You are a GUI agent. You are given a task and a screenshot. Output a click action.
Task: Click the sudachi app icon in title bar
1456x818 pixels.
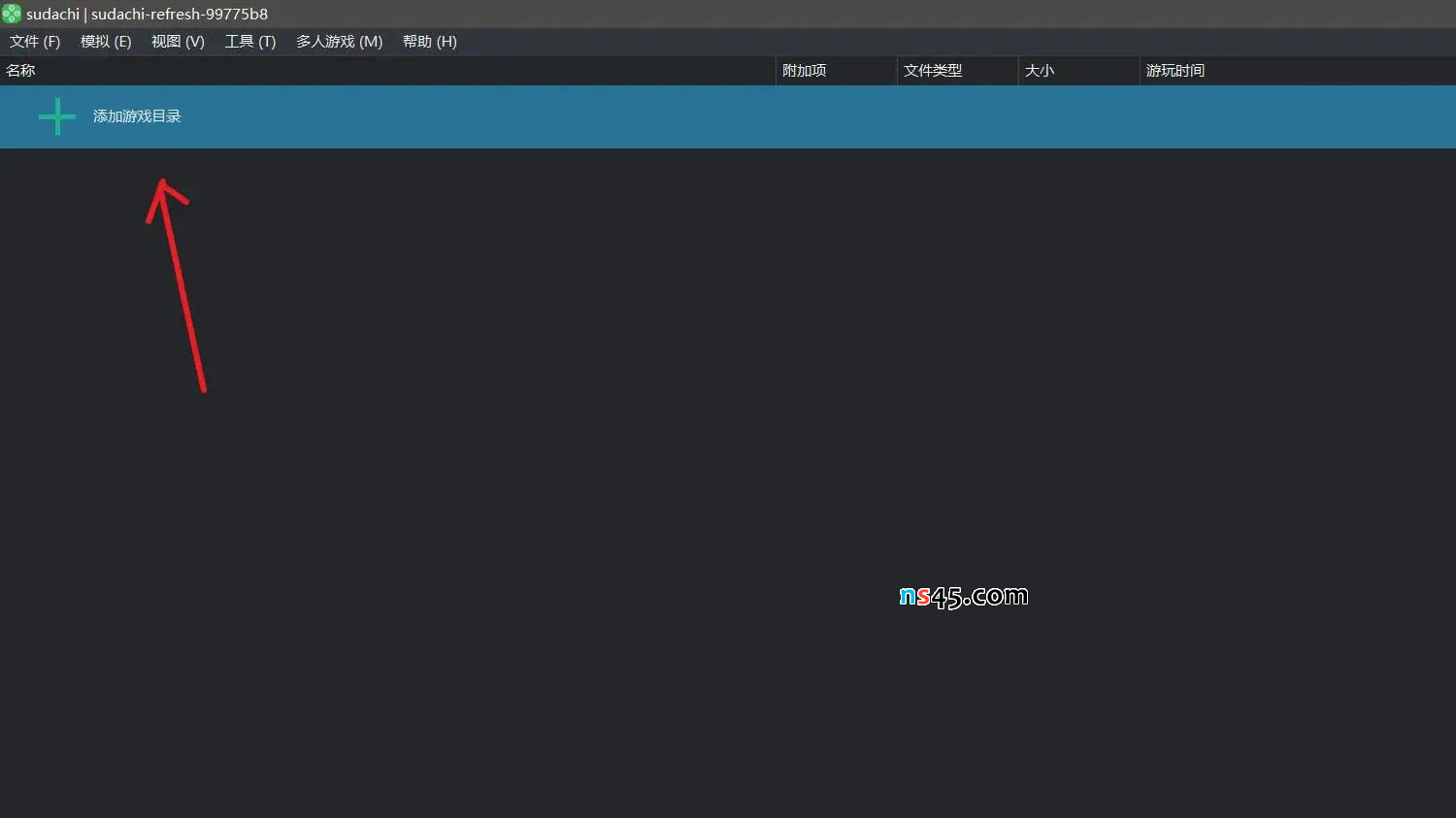pyautogui.click(x=12, y=14)
